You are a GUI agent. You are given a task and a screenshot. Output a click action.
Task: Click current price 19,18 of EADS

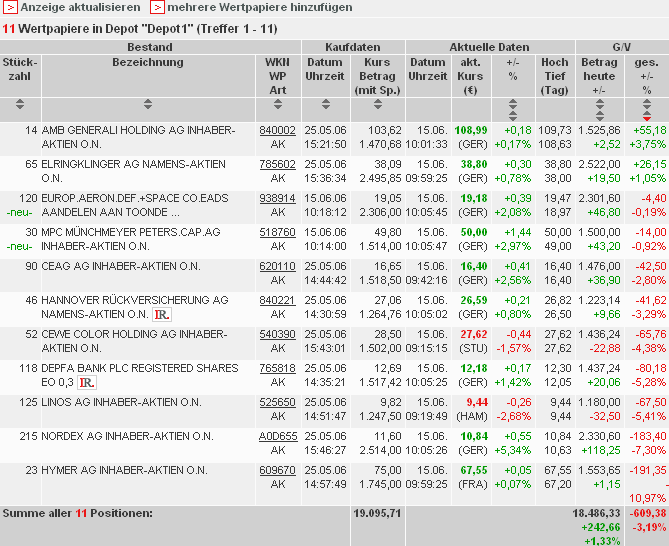pos(474,198)
